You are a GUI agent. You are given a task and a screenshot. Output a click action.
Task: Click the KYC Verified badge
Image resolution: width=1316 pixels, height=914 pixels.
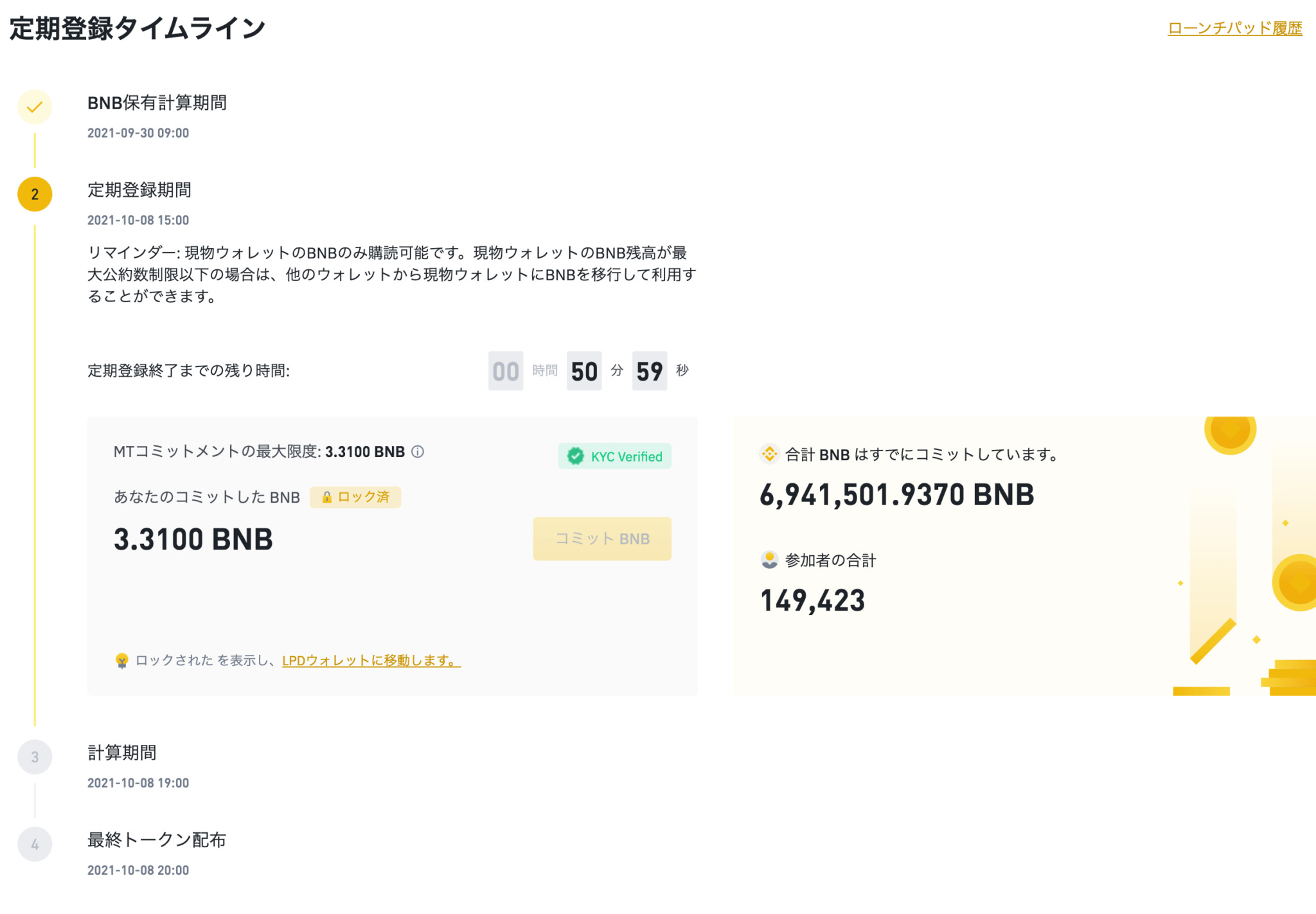pyautogui.click(x=614, y=456)
